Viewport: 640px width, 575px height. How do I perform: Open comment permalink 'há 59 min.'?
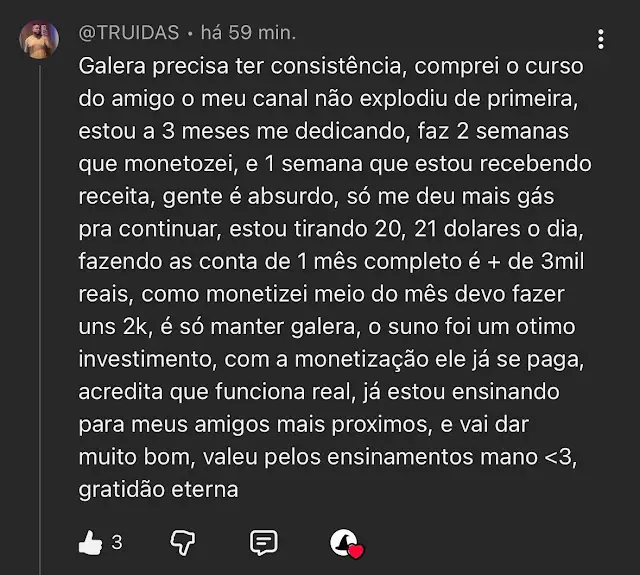point(248,33)
